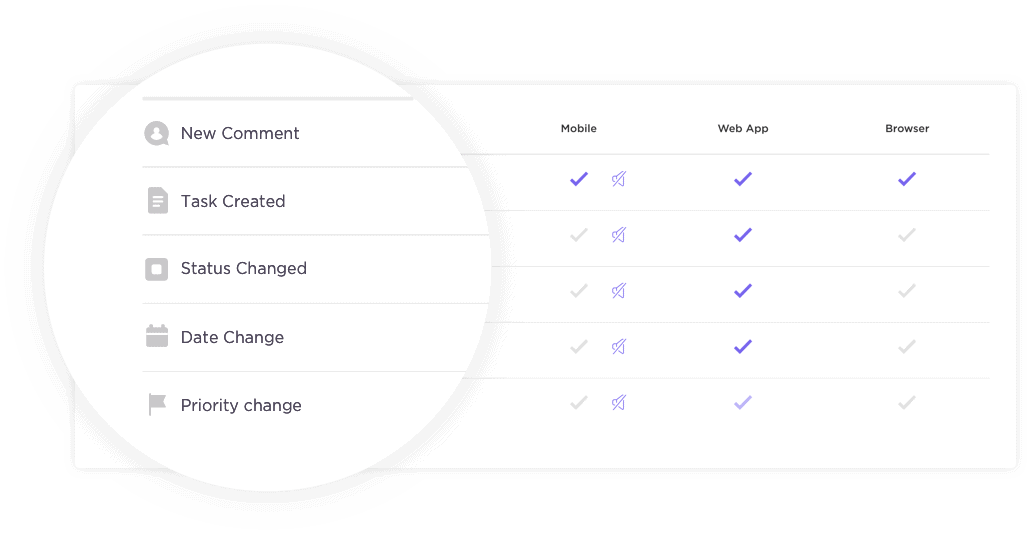Open the Priority change notification label

241,405
